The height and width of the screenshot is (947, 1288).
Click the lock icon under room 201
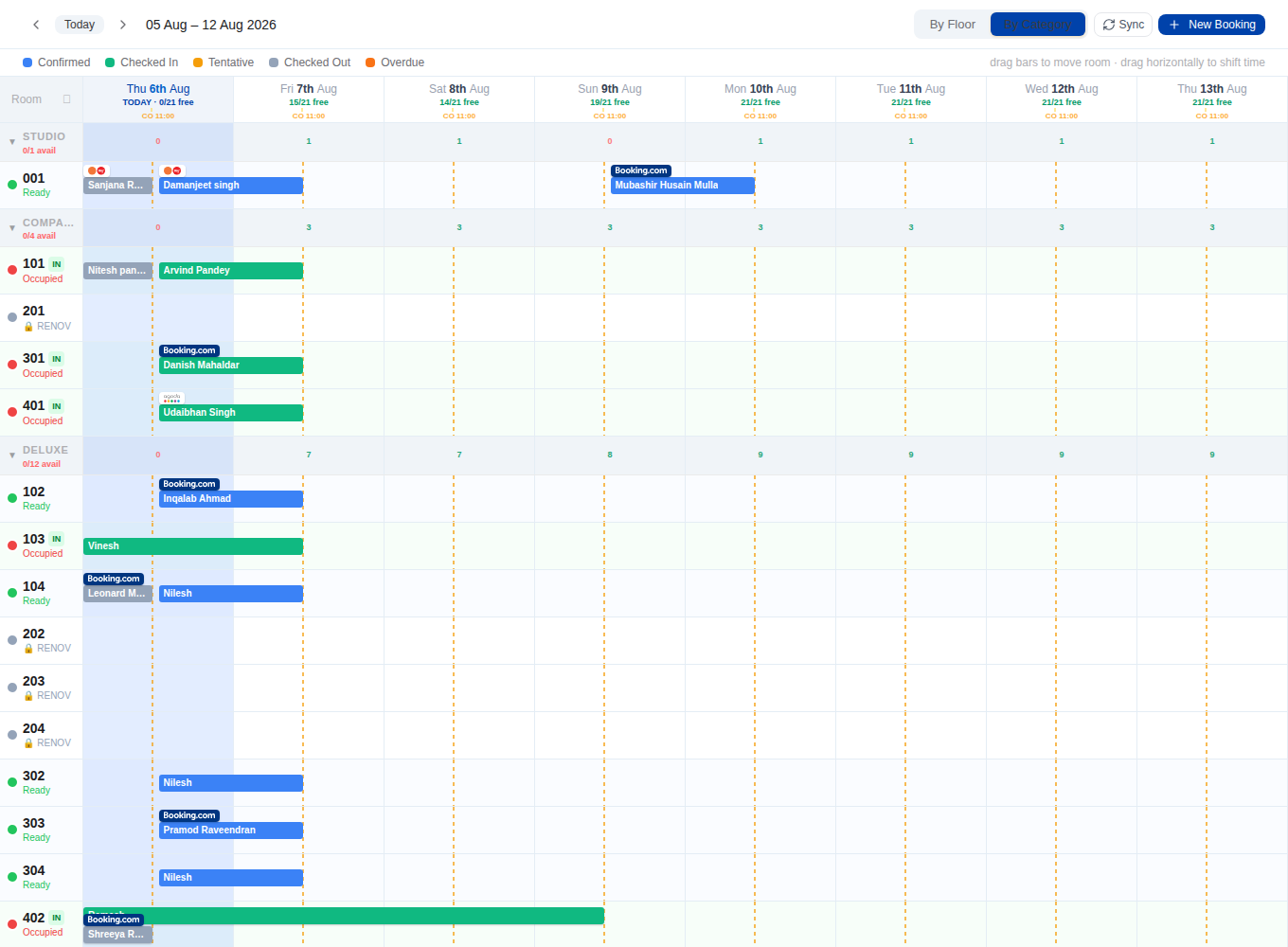point(28,327)
